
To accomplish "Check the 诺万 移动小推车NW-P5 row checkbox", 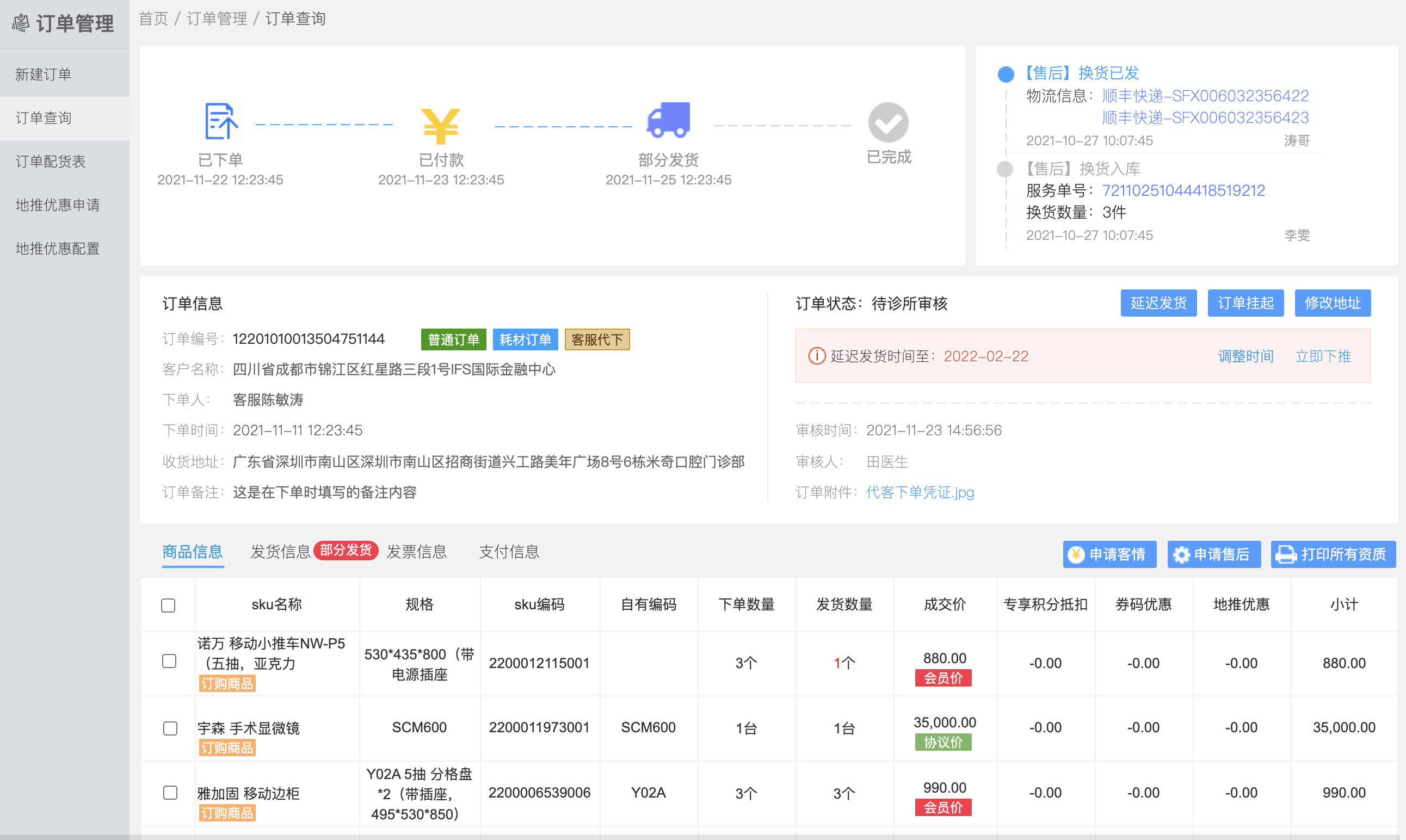I will tap(169, 660).
